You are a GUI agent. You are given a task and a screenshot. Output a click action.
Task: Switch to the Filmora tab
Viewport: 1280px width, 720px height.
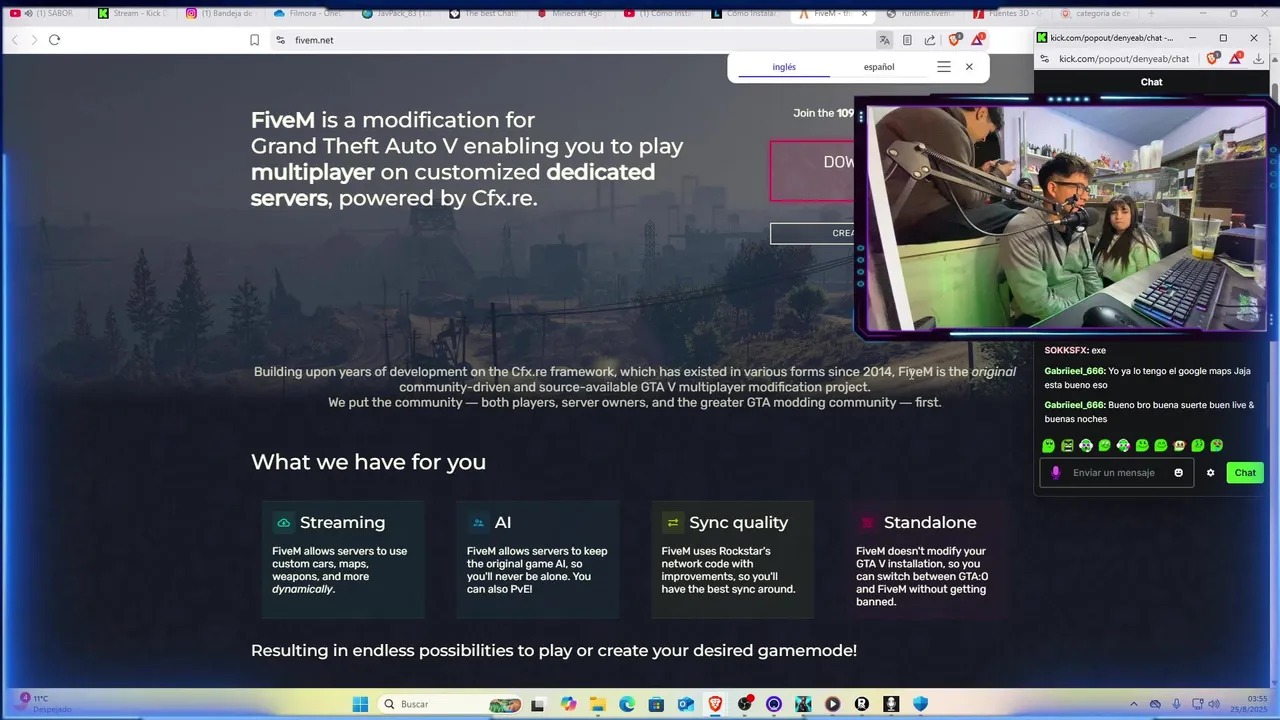307,14
